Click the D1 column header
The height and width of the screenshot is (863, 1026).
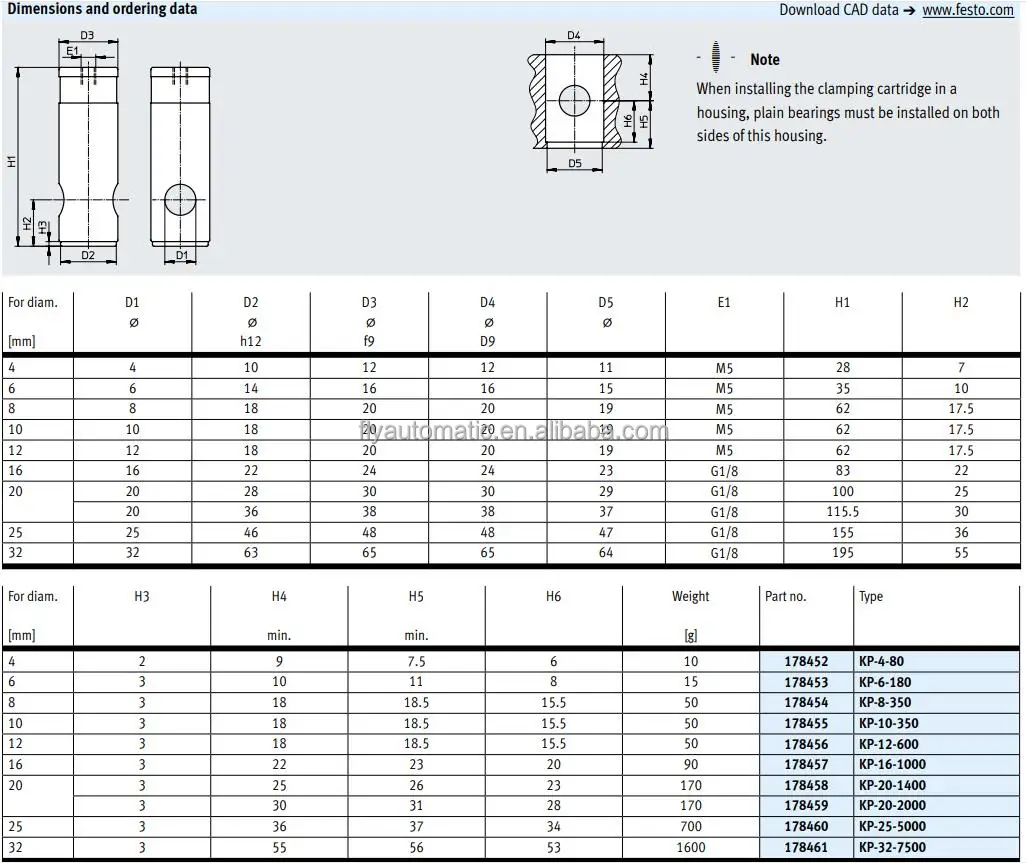coord(132,303)
